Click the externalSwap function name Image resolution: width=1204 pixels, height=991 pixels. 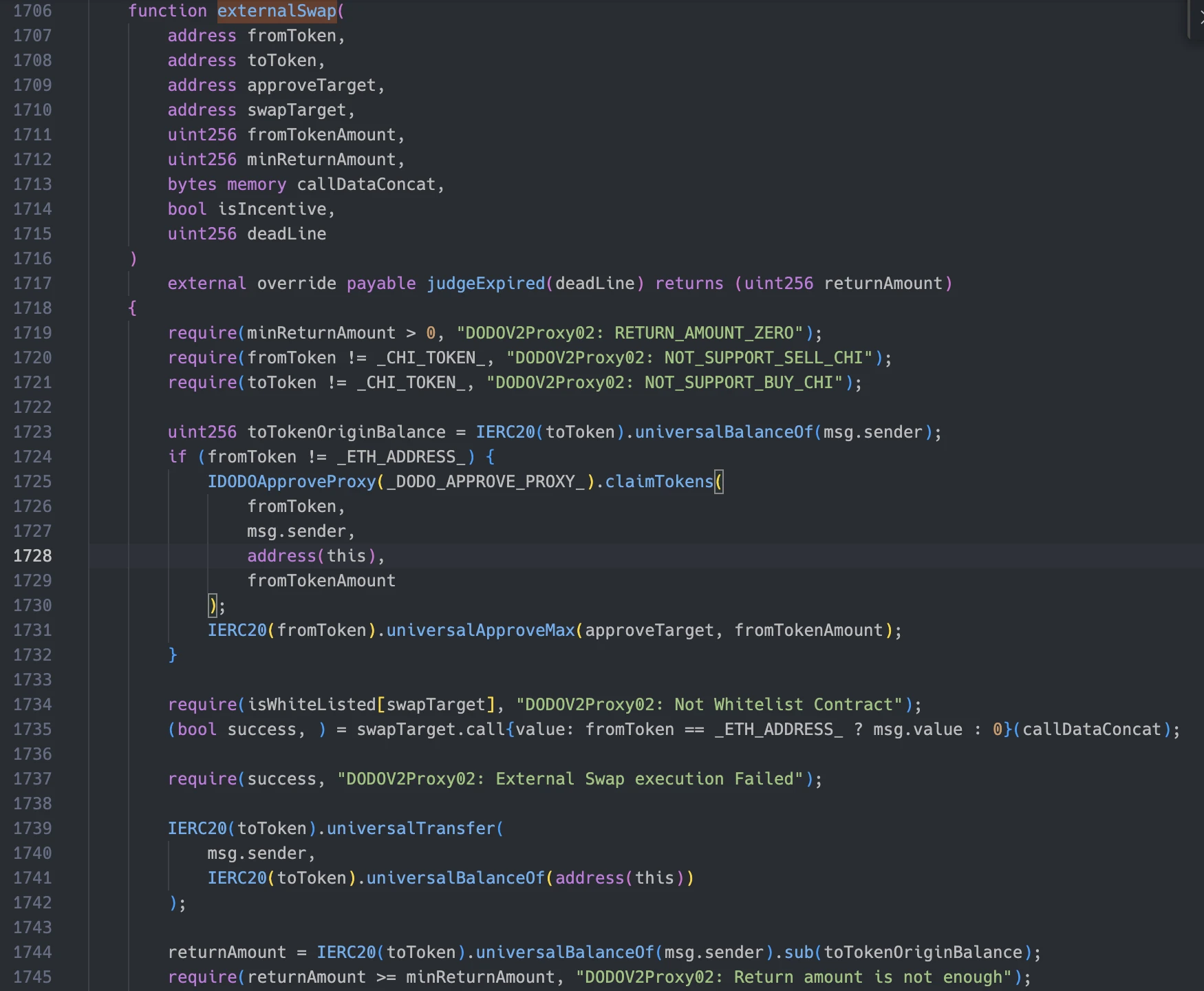point(278,11)
